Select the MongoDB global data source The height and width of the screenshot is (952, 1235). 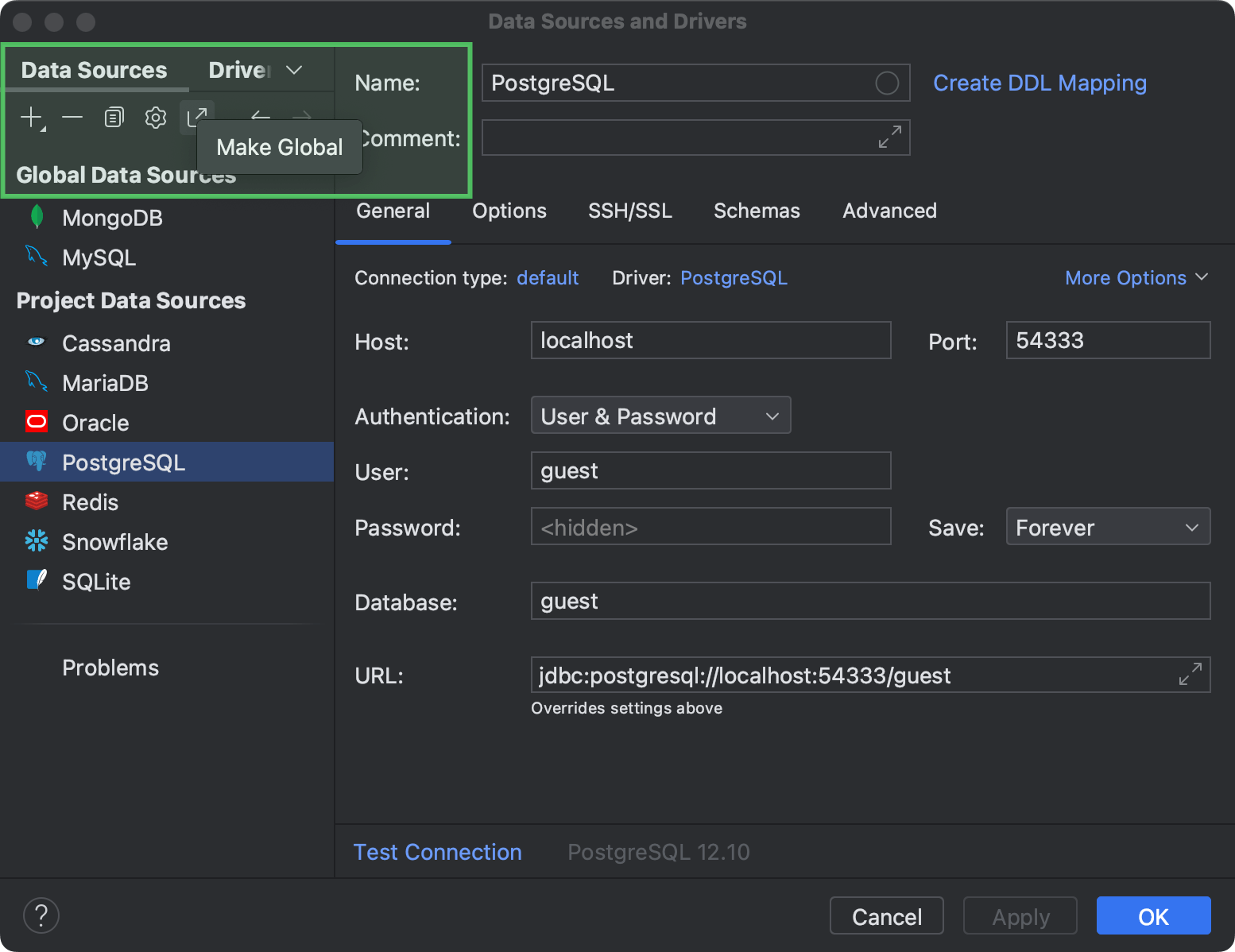coord(112,217)
